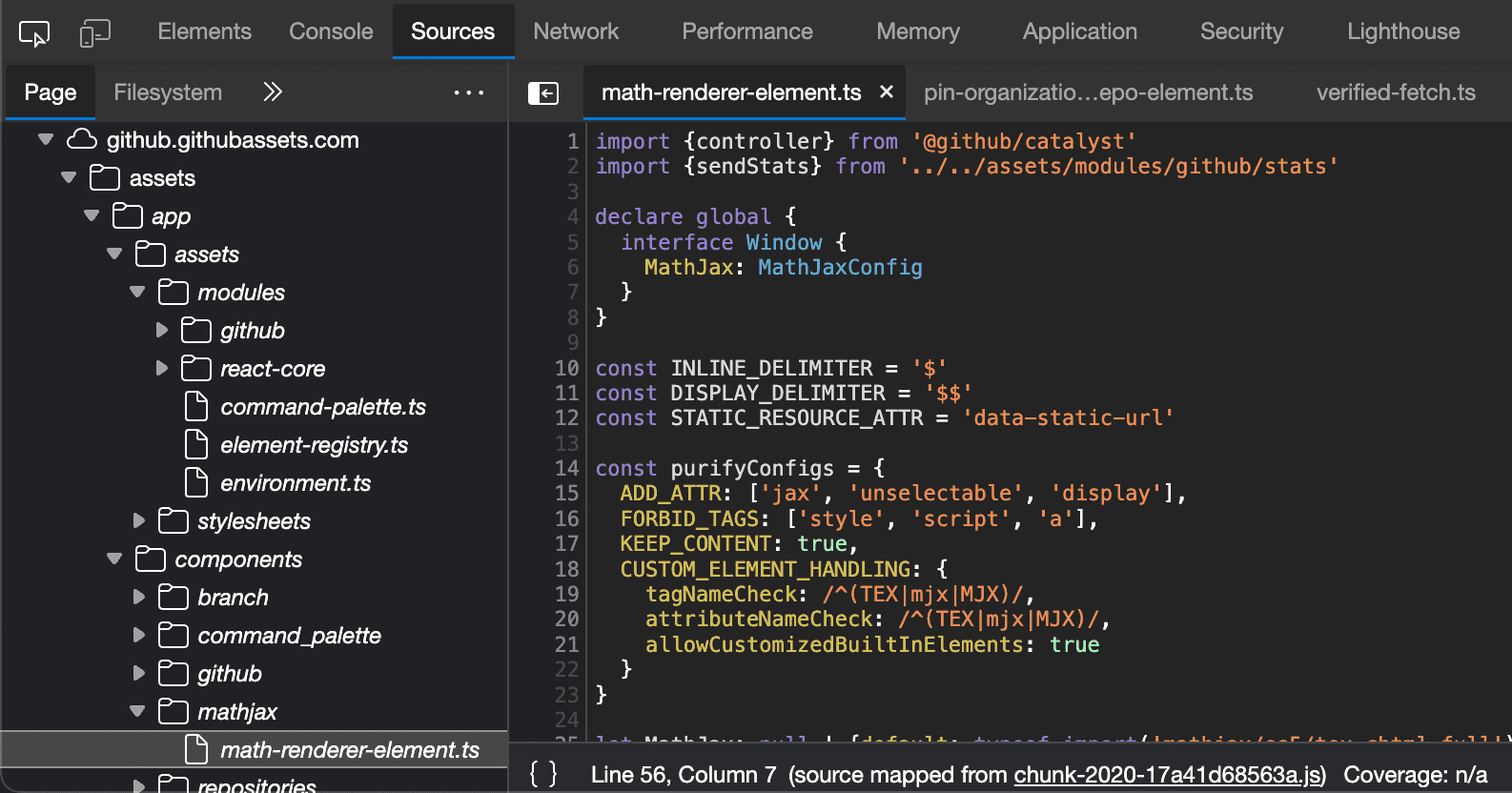
Task: Click the purifyConfigs variable name
Action: click(752, 468)
